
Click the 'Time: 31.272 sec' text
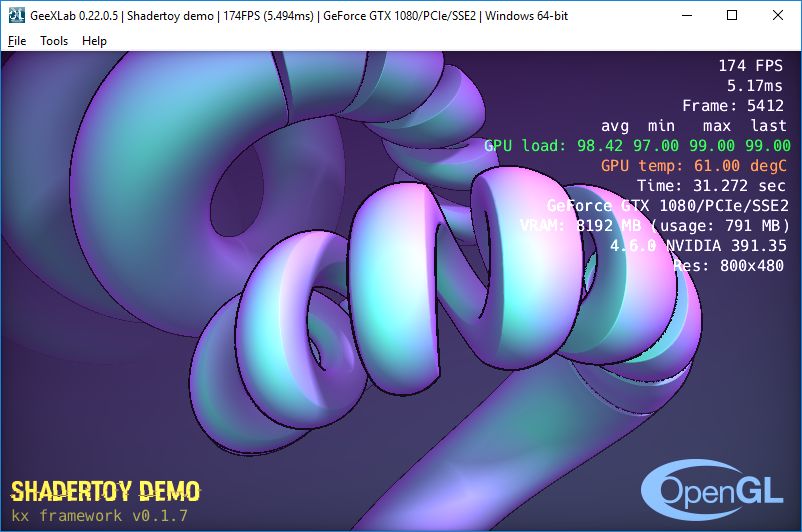(711, 186)
